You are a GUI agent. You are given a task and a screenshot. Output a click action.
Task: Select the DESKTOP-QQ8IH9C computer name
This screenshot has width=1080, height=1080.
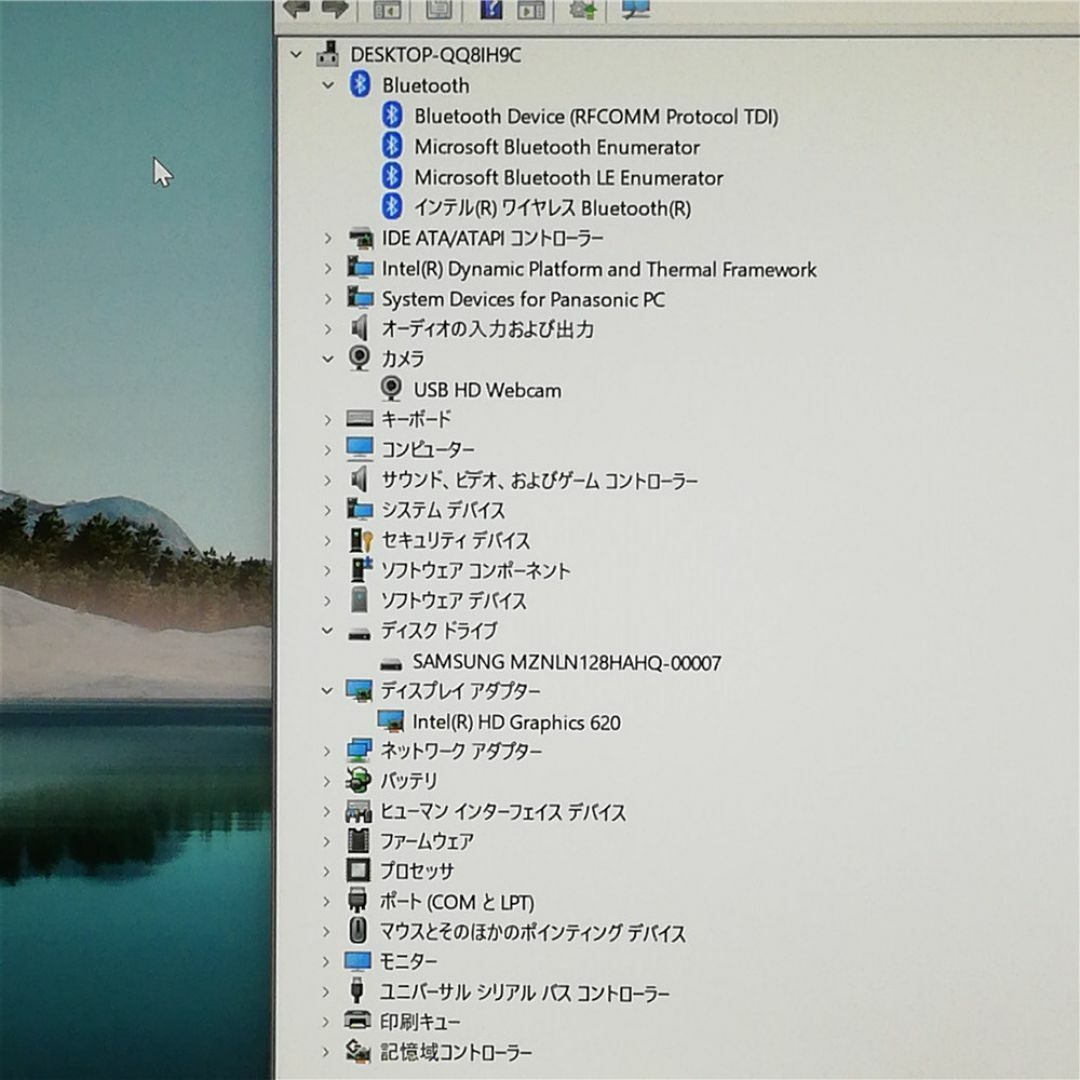435,54
